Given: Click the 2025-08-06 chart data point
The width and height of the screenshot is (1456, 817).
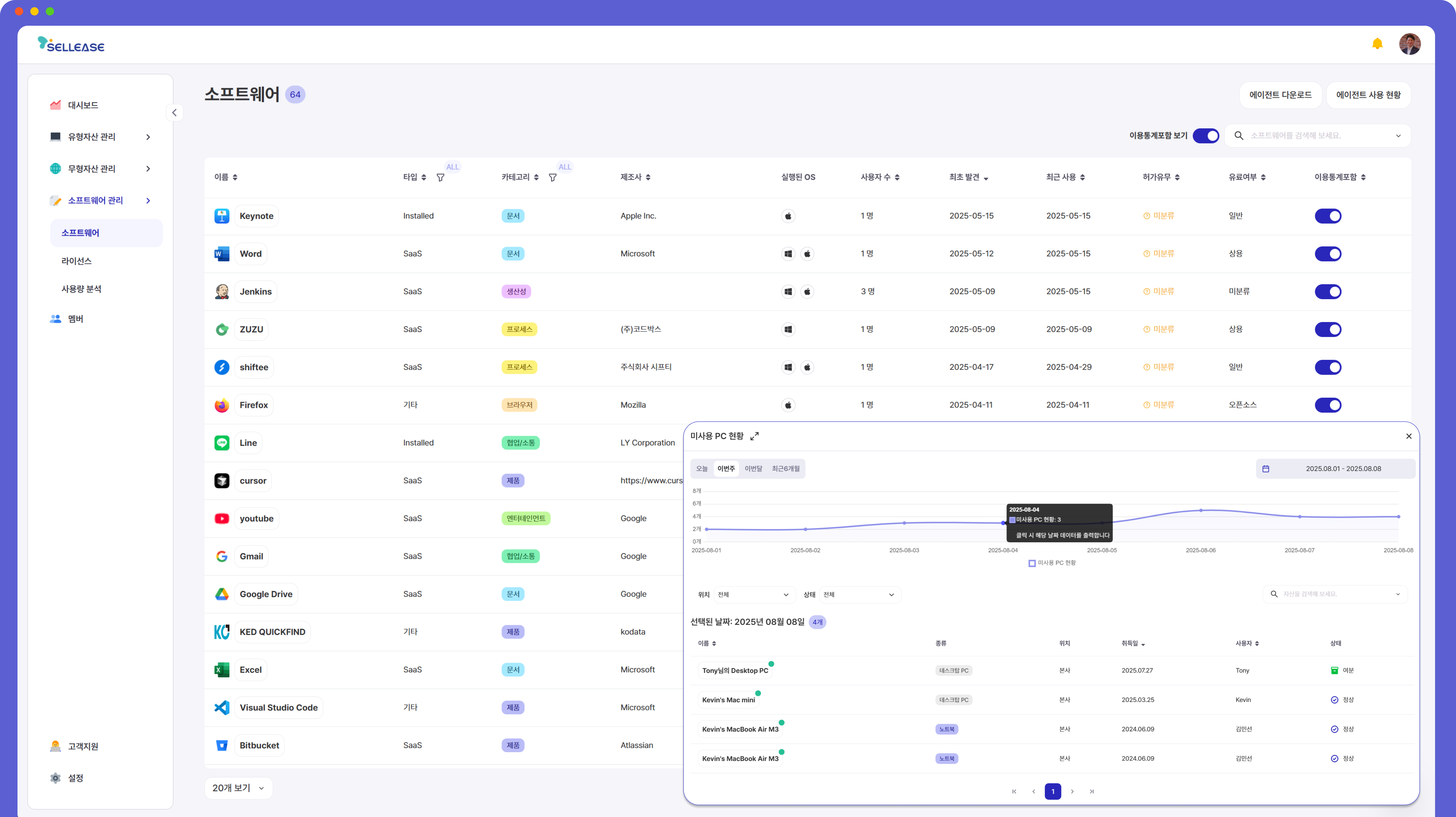Looking at the screenshot, I should pyautogui.click(x=1201, y=510).
